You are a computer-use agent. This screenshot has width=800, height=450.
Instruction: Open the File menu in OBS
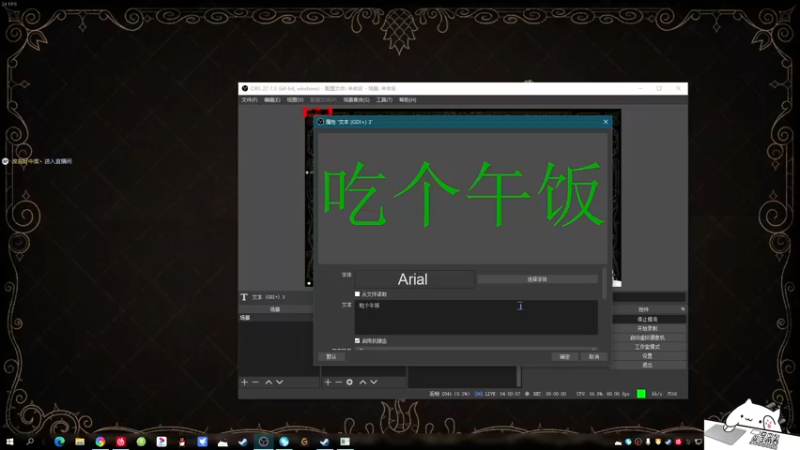coord(249,100)
